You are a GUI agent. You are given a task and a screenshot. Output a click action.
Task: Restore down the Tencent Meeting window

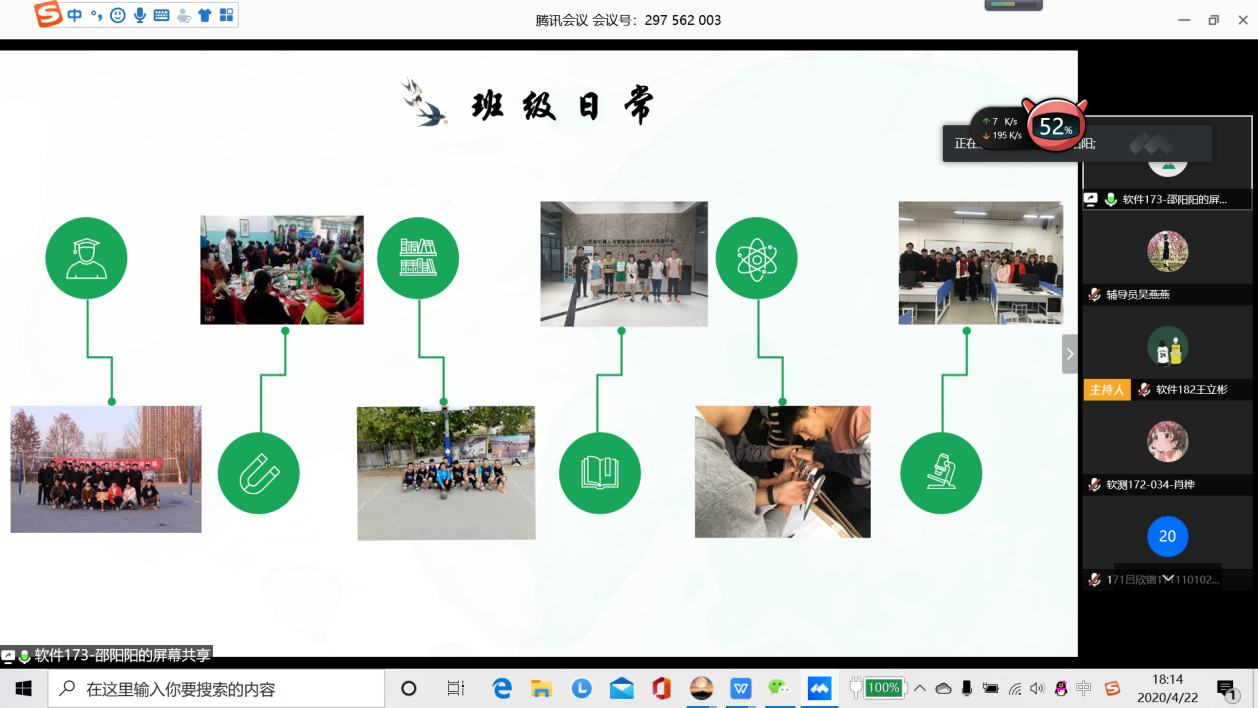tap(1213, 20)
